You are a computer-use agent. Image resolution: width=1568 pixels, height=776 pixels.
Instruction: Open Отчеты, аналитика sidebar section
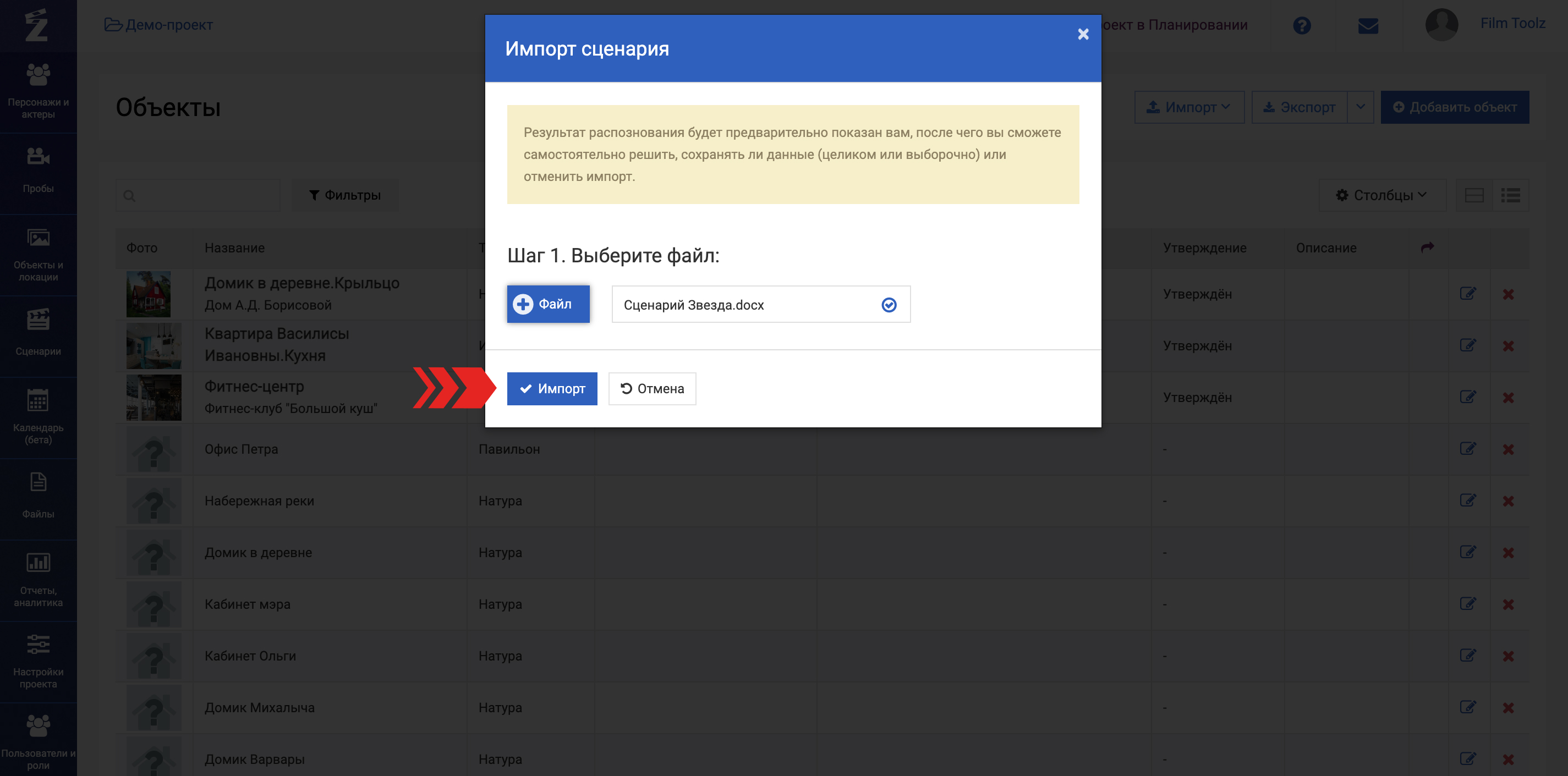coord(39,581)
